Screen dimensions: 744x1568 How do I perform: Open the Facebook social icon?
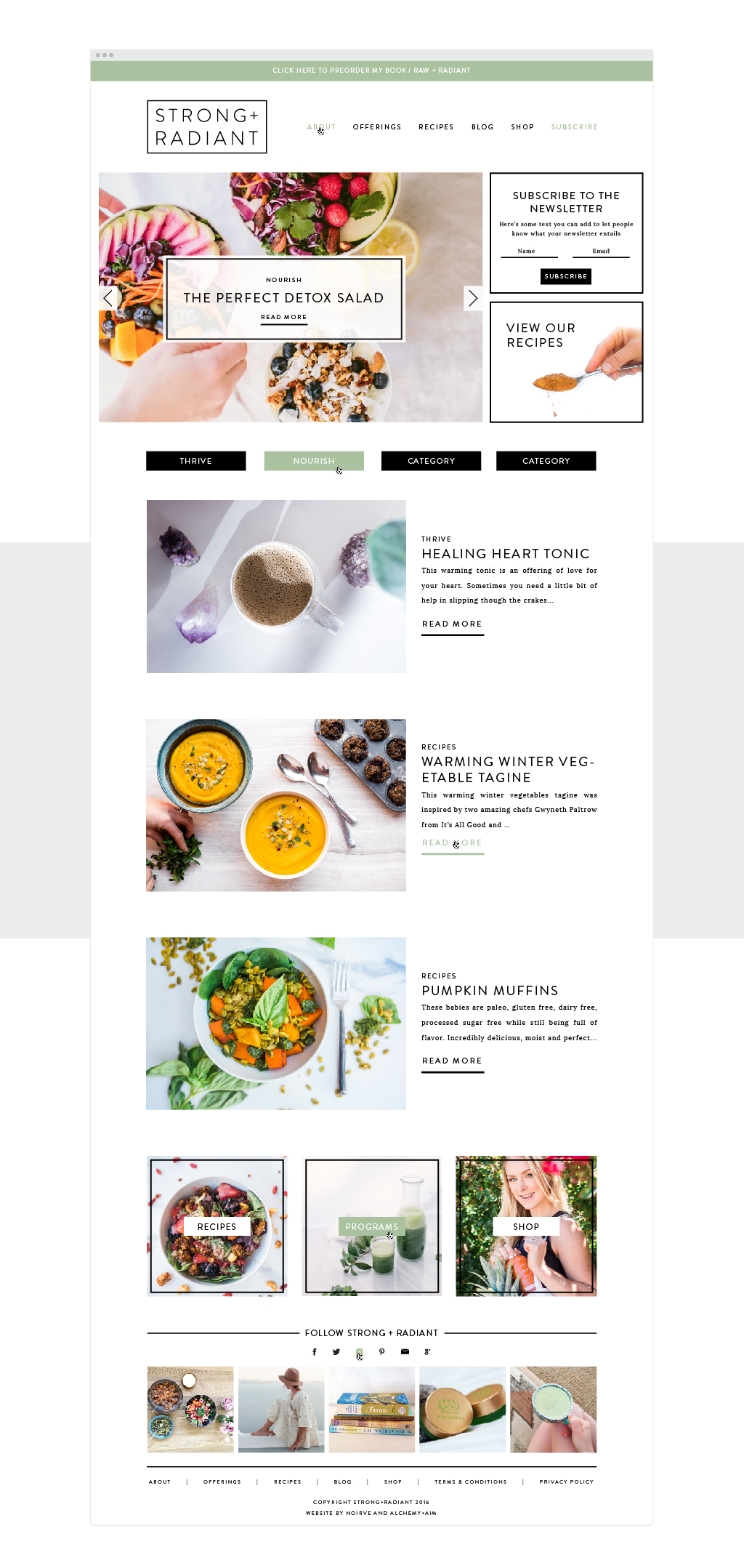[314, 1352]
